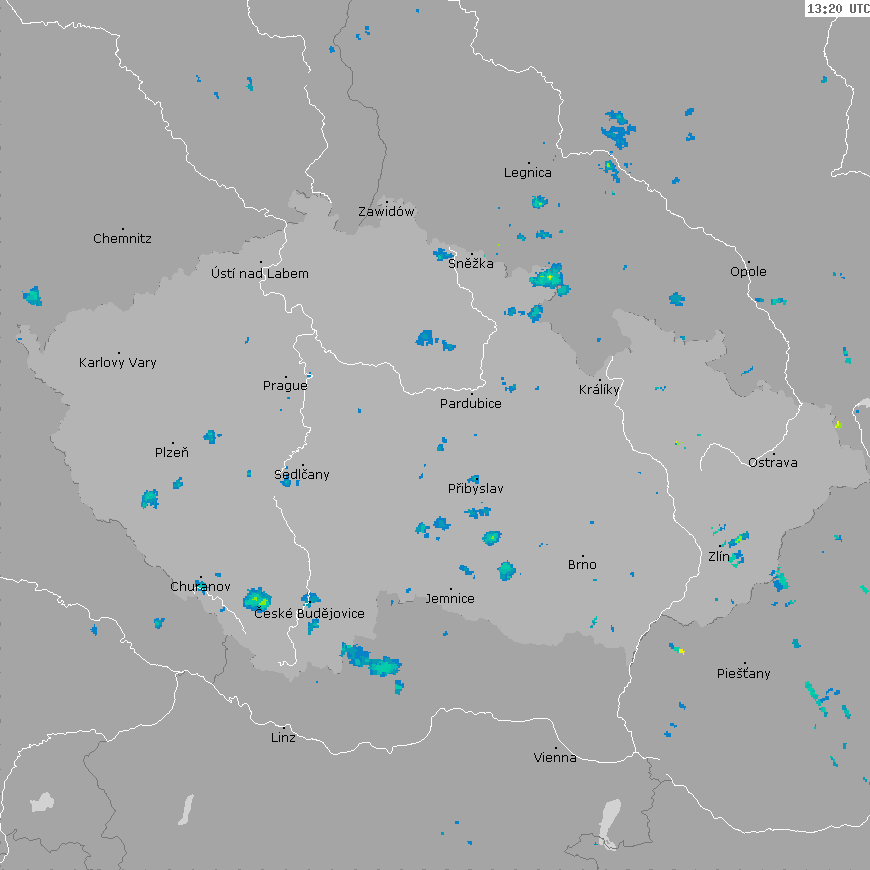Select the Legnica city label
The image size is (870, 870).
coord(527,172)
